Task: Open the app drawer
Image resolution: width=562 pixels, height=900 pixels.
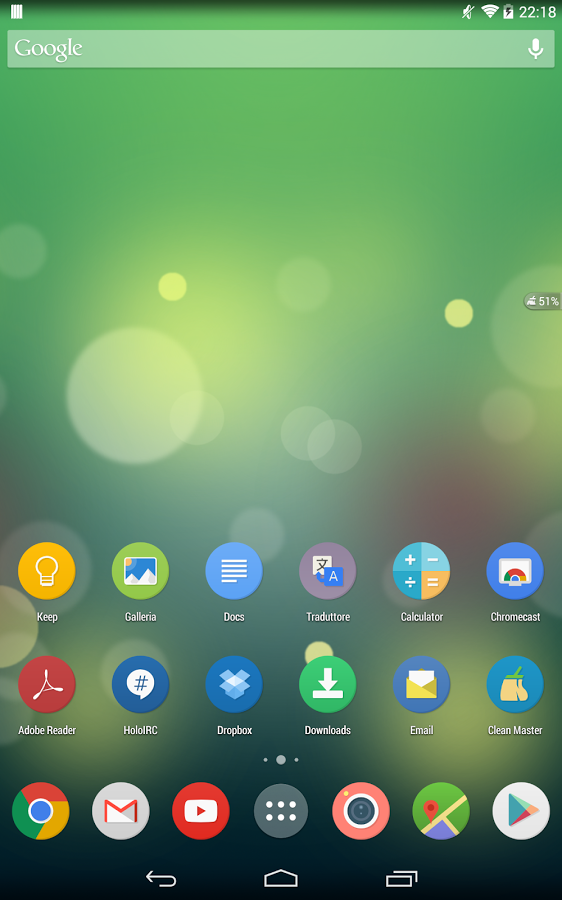Action: coord(281,811)
